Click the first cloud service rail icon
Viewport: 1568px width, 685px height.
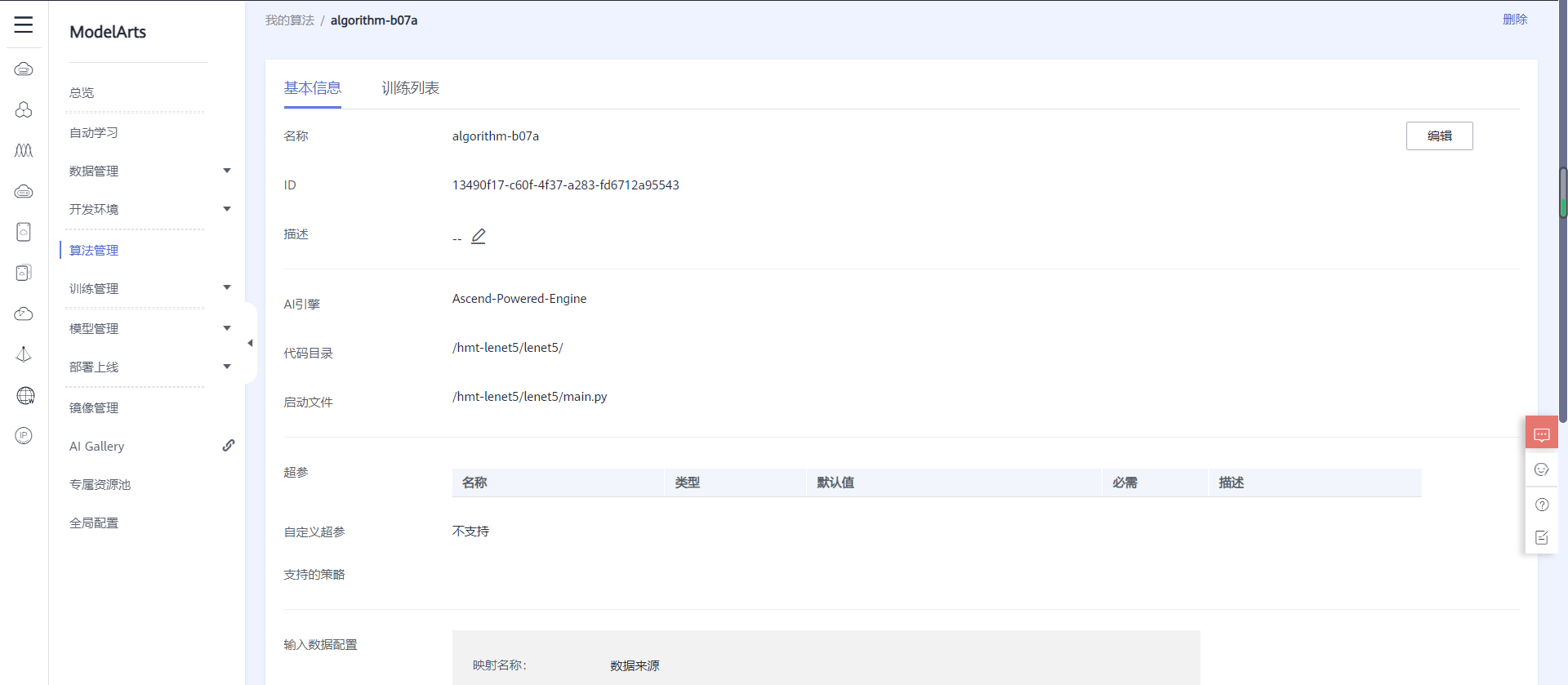pyautogui.click(x=24, y=69)
